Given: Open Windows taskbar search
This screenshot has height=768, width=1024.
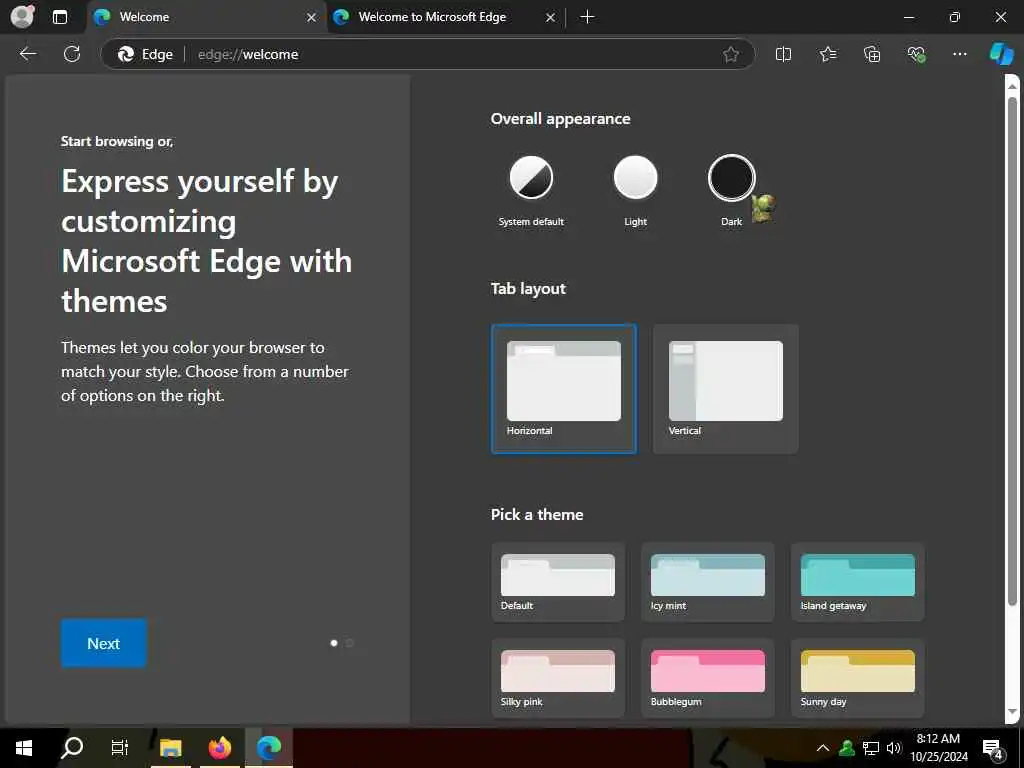Looking at the screenshot, I should click(72, 748).
